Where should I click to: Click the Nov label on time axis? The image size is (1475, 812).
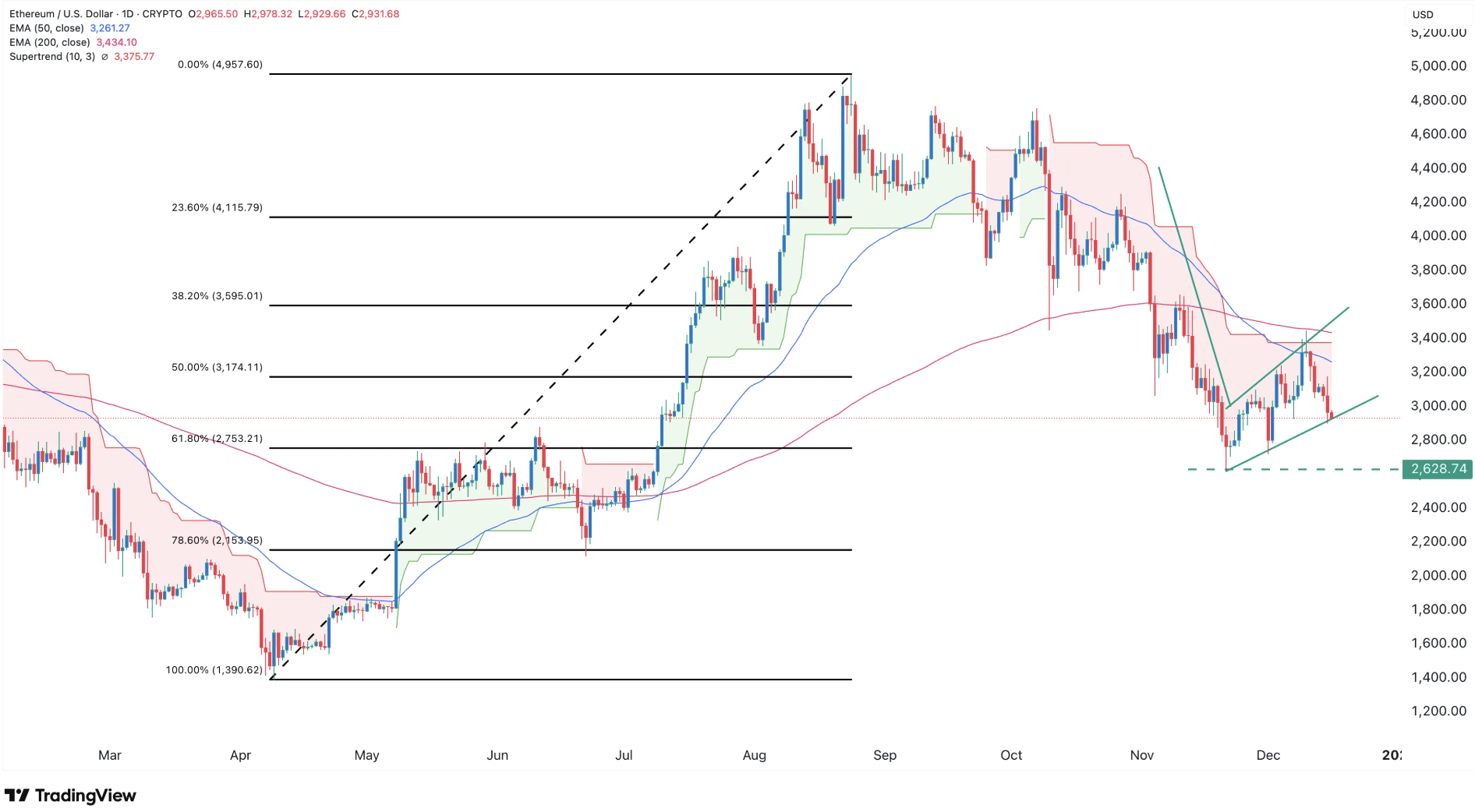point(1141,755)
